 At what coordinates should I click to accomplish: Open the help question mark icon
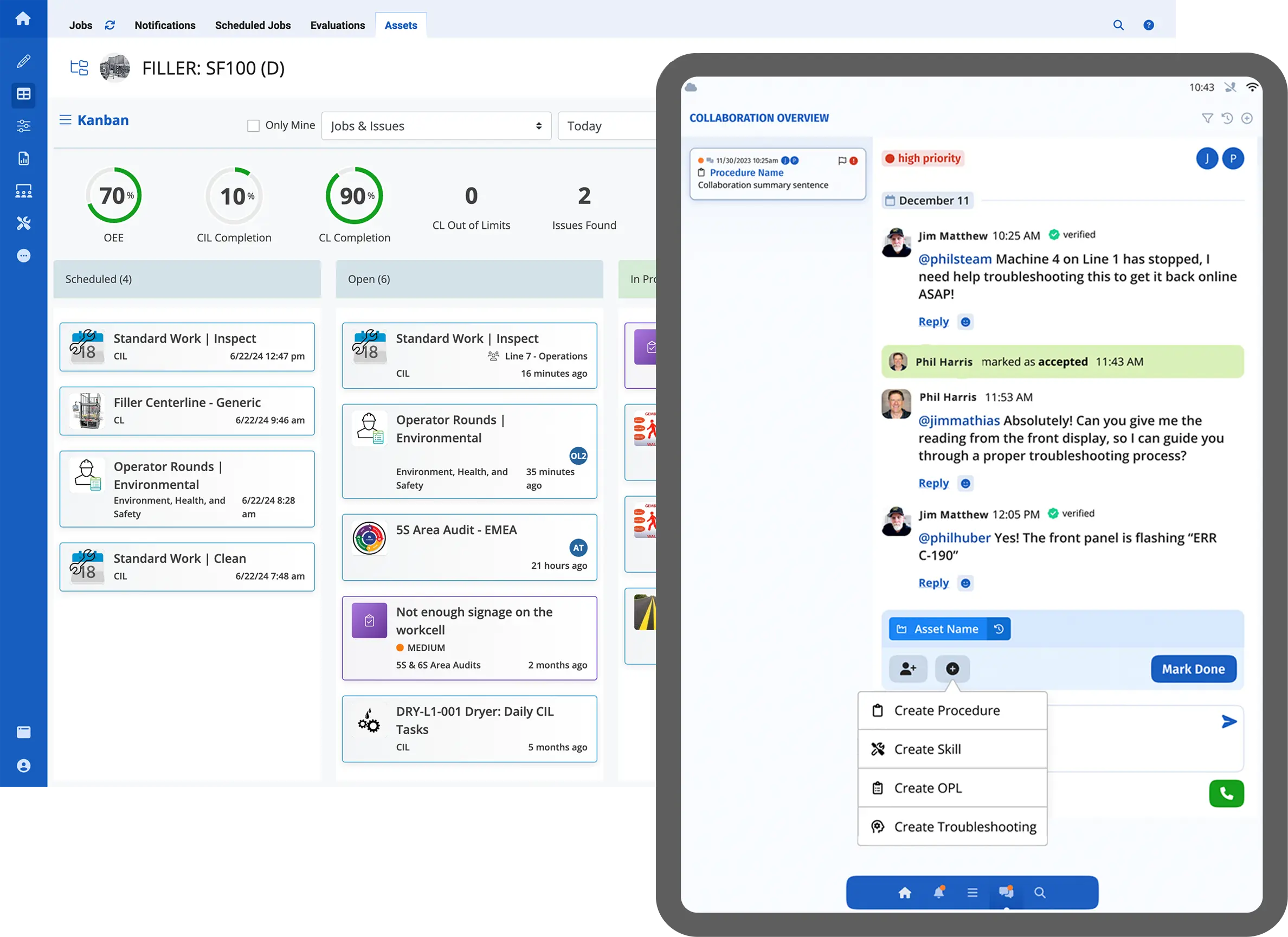[1148, 25]
